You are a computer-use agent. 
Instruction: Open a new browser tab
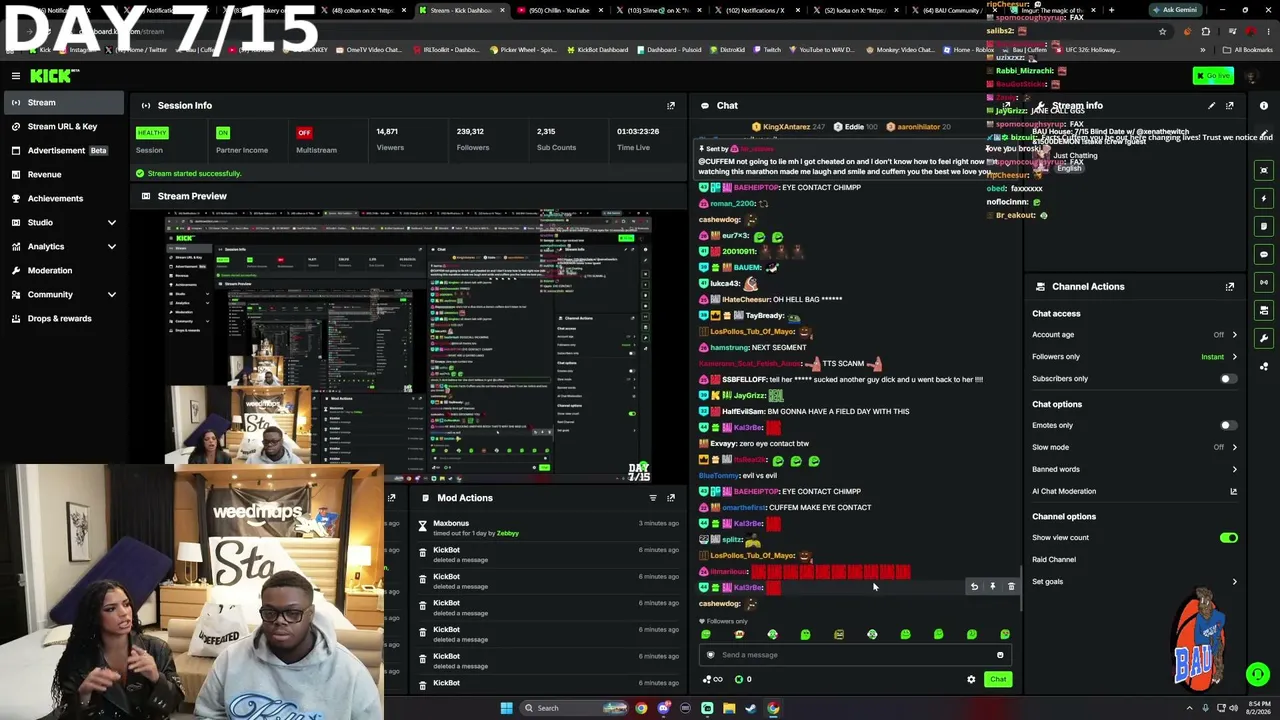click(1111, 10)
